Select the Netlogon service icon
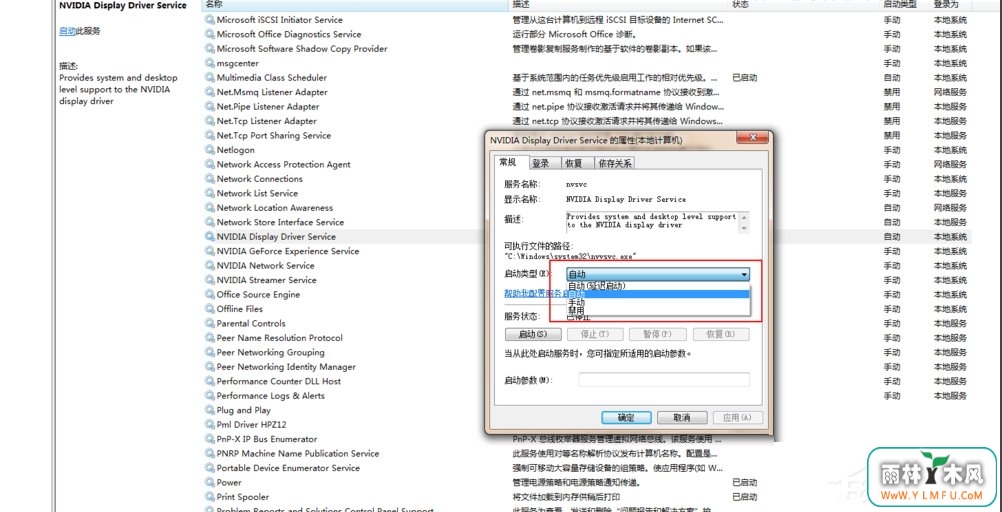 (210, 150)
